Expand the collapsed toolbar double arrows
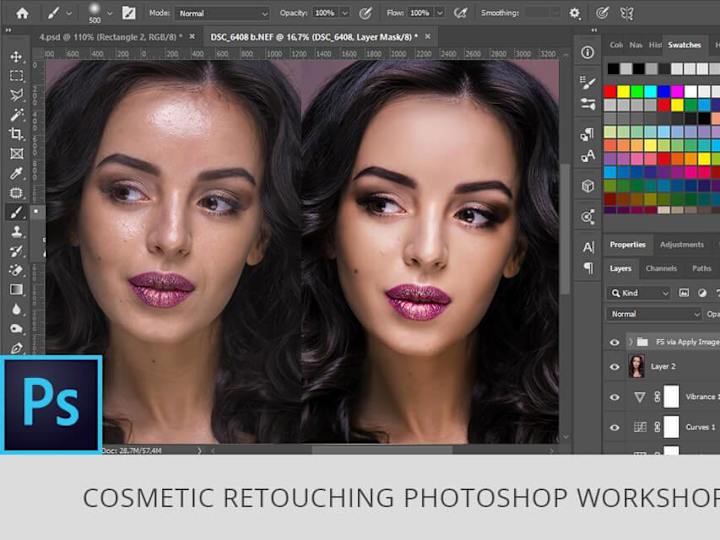Viewport: 720px width, 540px height. 8,30
